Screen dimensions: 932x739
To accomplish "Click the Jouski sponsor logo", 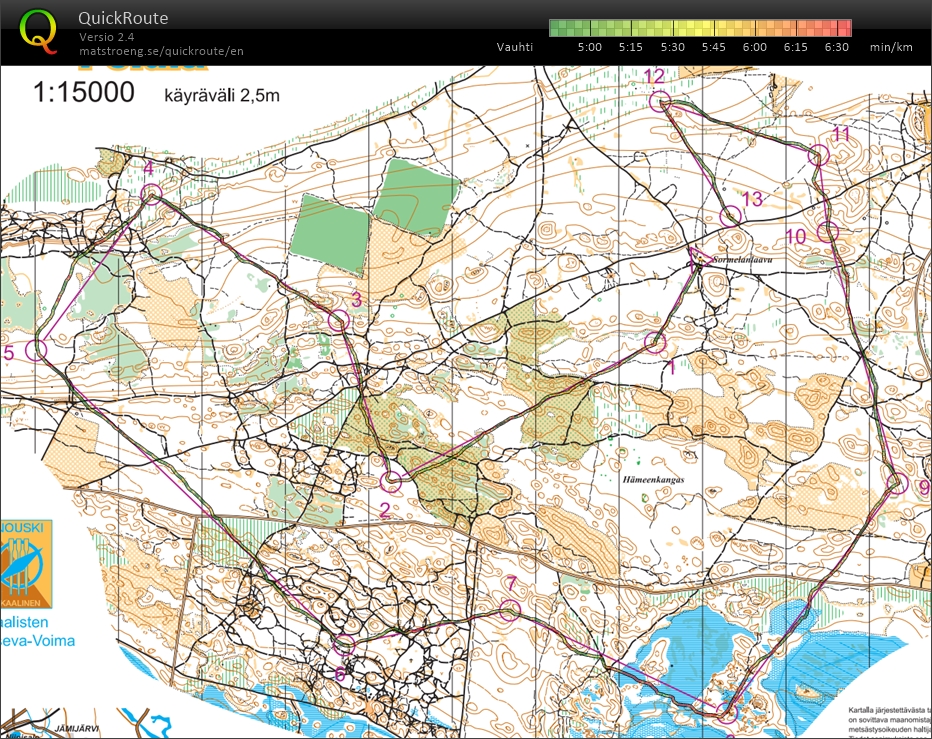I will (26, 565).
